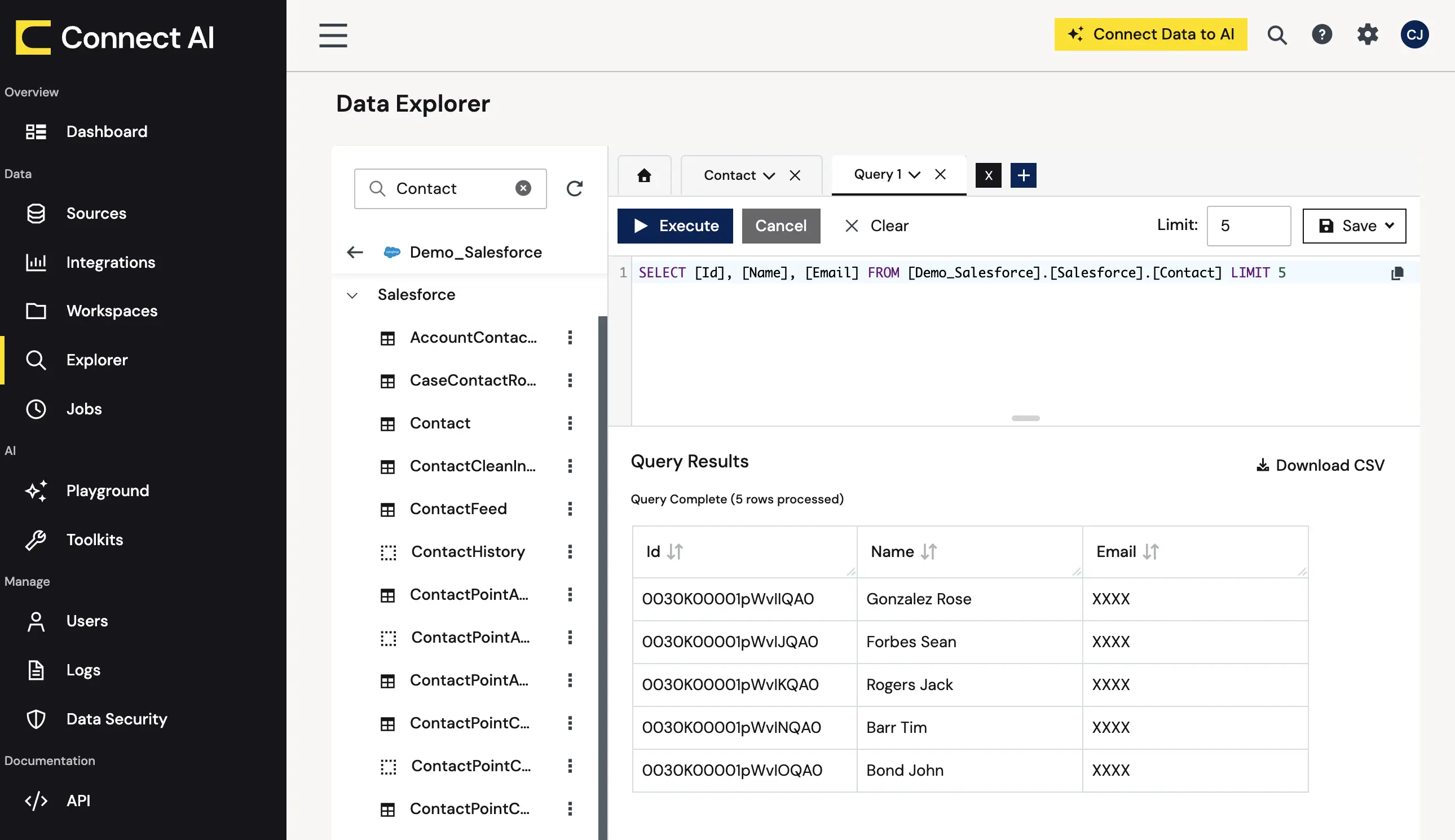Click the black X close-all tabs button
Viewport: 1455px width, 840px height.
(x=988, y=175)
